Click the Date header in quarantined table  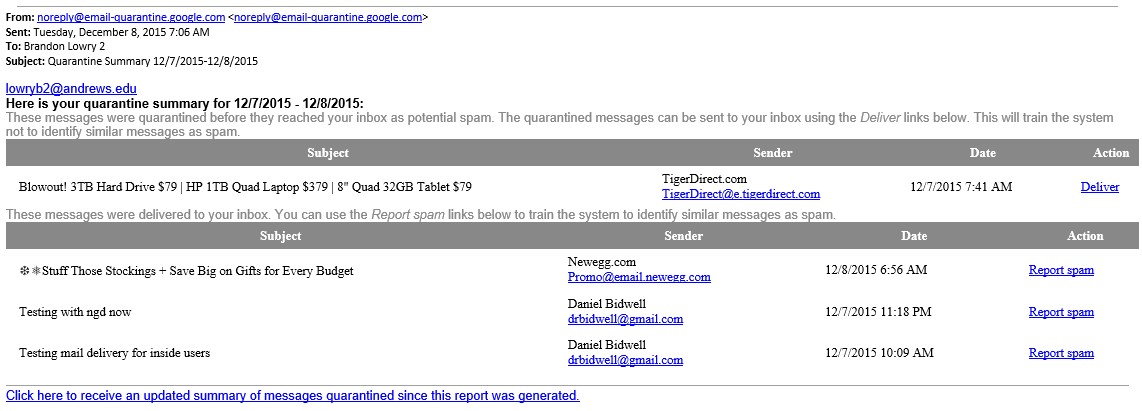(982, 153)
